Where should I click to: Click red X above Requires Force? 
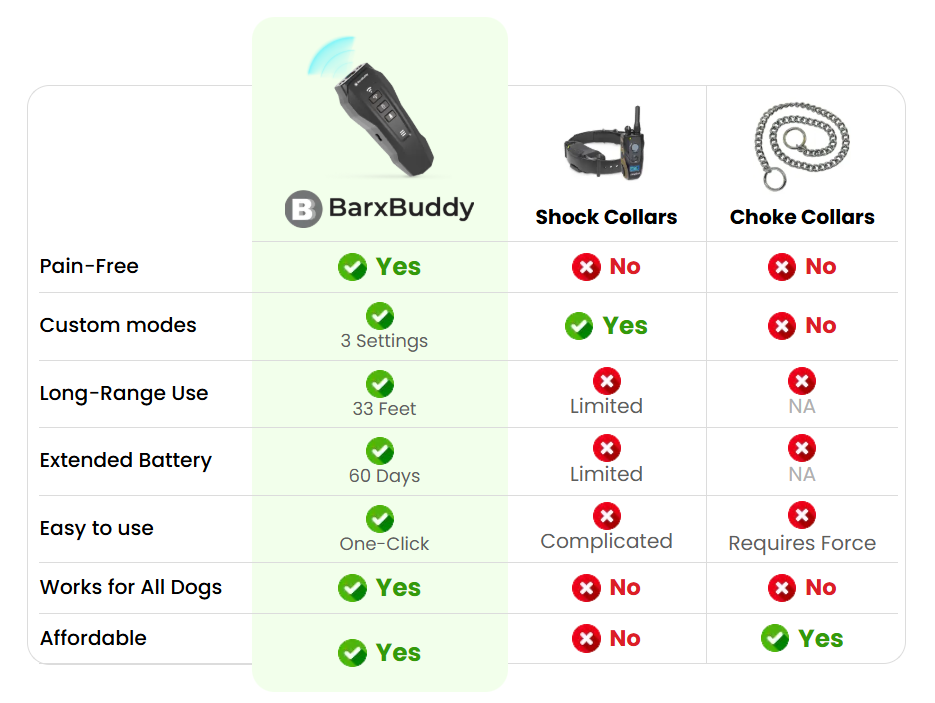click(x=802, y=515)
